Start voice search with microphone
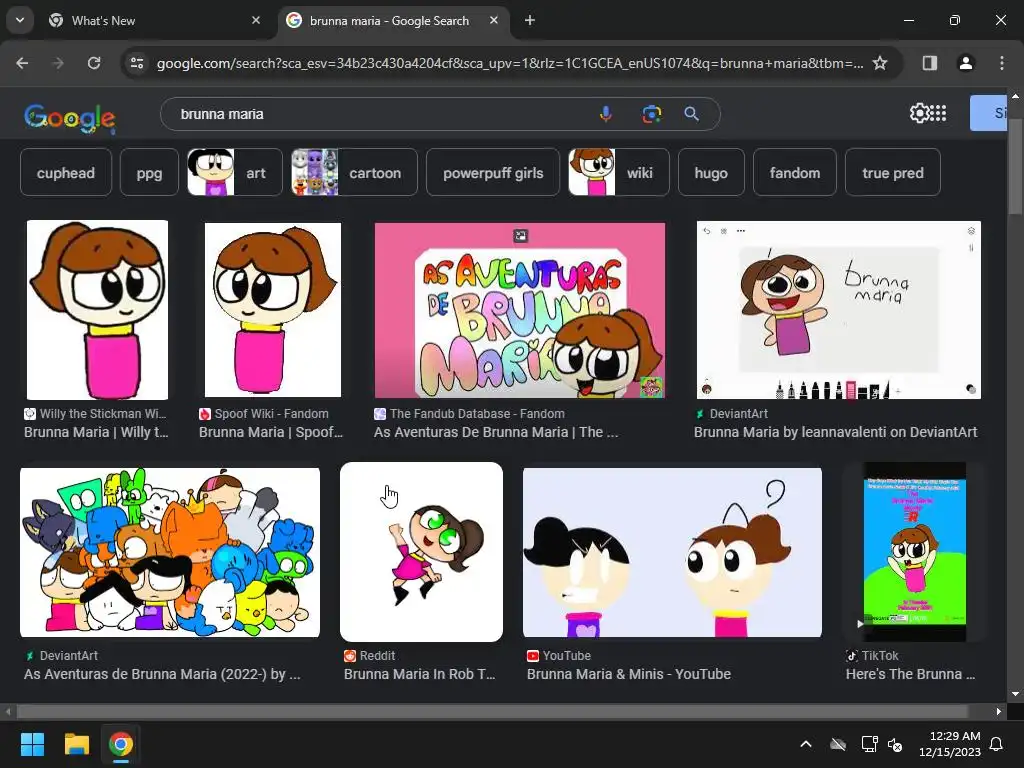 click(605, 114)
